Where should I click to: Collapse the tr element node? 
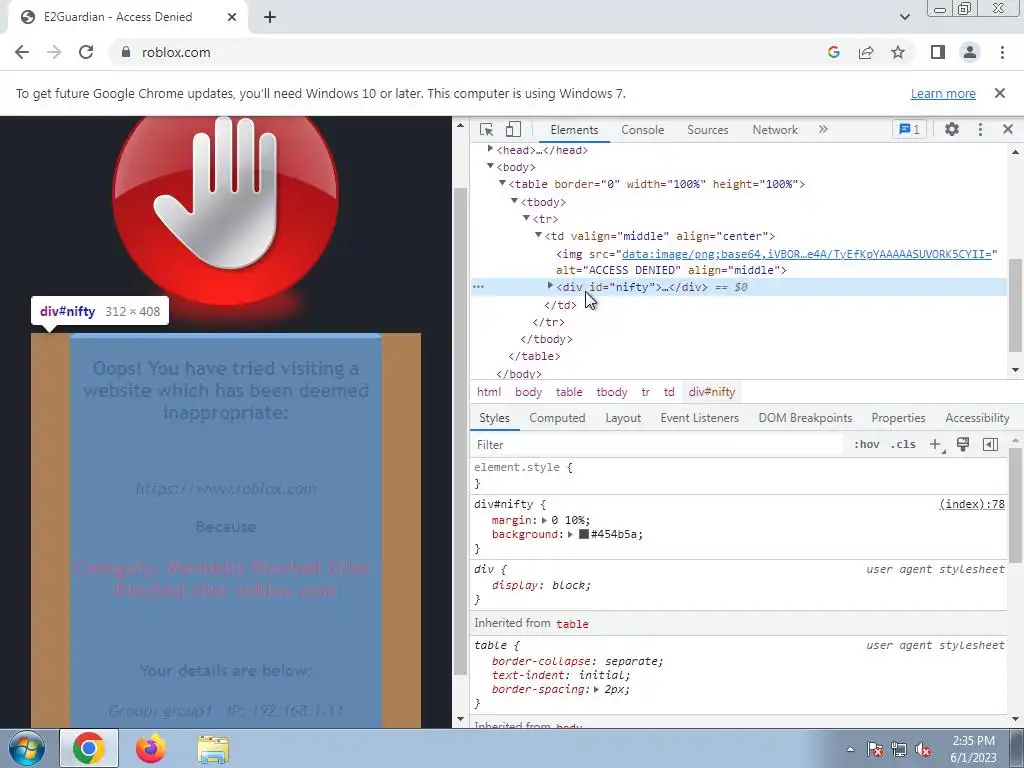click(526, 218)
